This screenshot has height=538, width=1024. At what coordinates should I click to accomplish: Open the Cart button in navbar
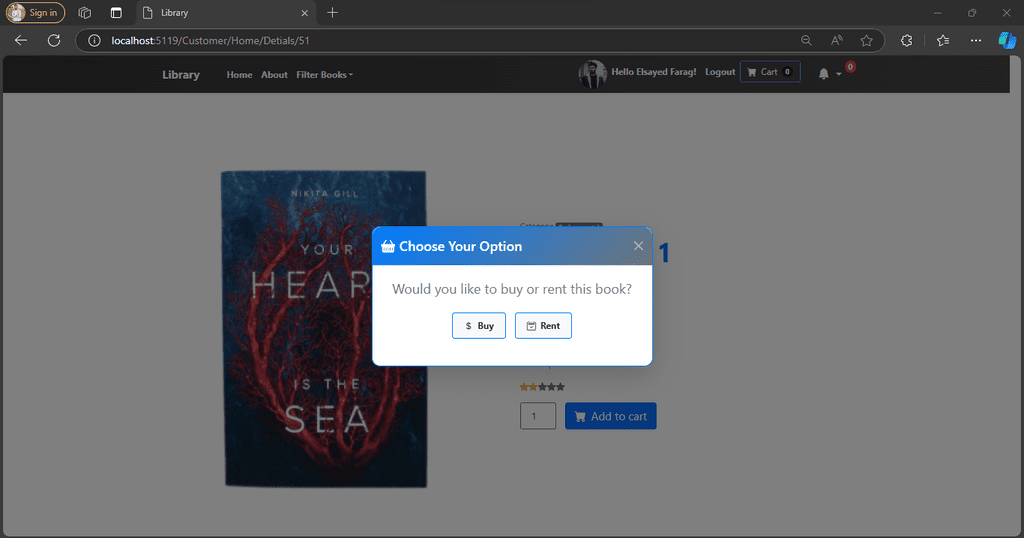[x=770, y=72]
